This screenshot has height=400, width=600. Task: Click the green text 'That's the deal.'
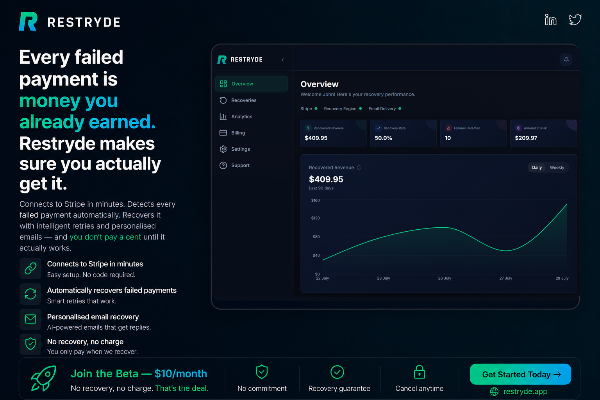pyautogui.click(x=182, y=389)
